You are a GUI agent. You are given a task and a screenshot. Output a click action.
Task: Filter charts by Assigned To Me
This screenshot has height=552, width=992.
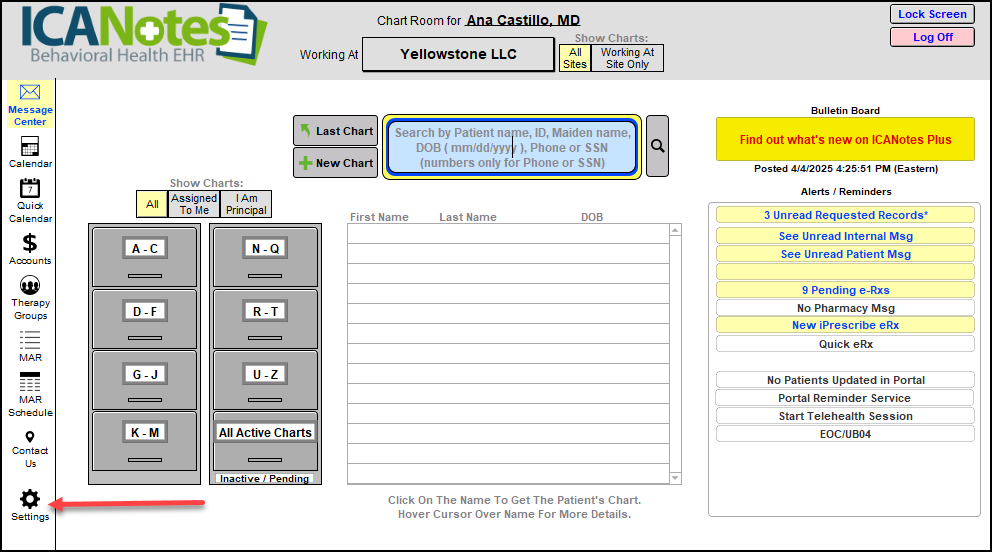[x=194, y=204]
